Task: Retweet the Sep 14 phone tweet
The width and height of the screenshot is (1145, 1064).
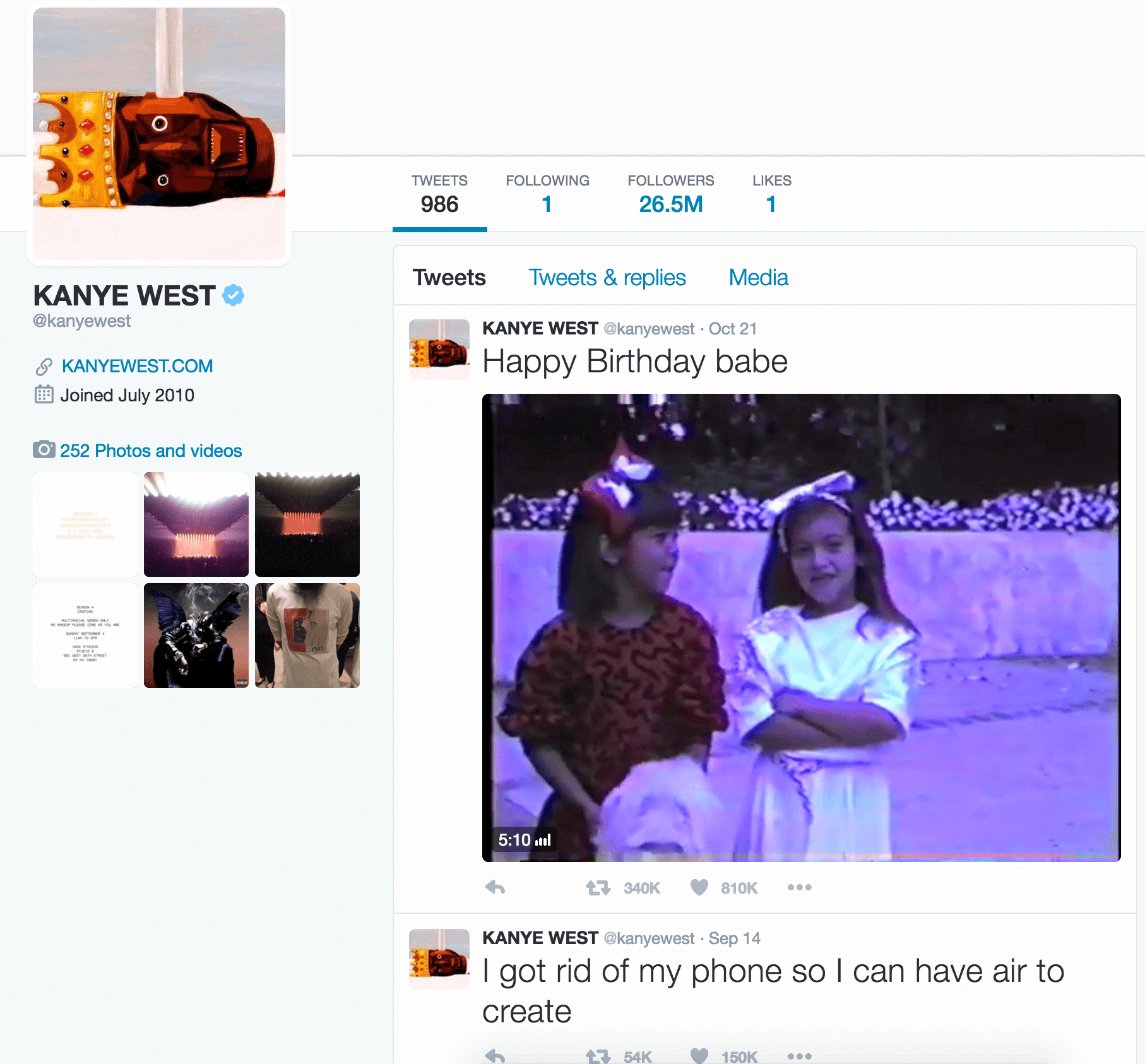Action: 598,1056
